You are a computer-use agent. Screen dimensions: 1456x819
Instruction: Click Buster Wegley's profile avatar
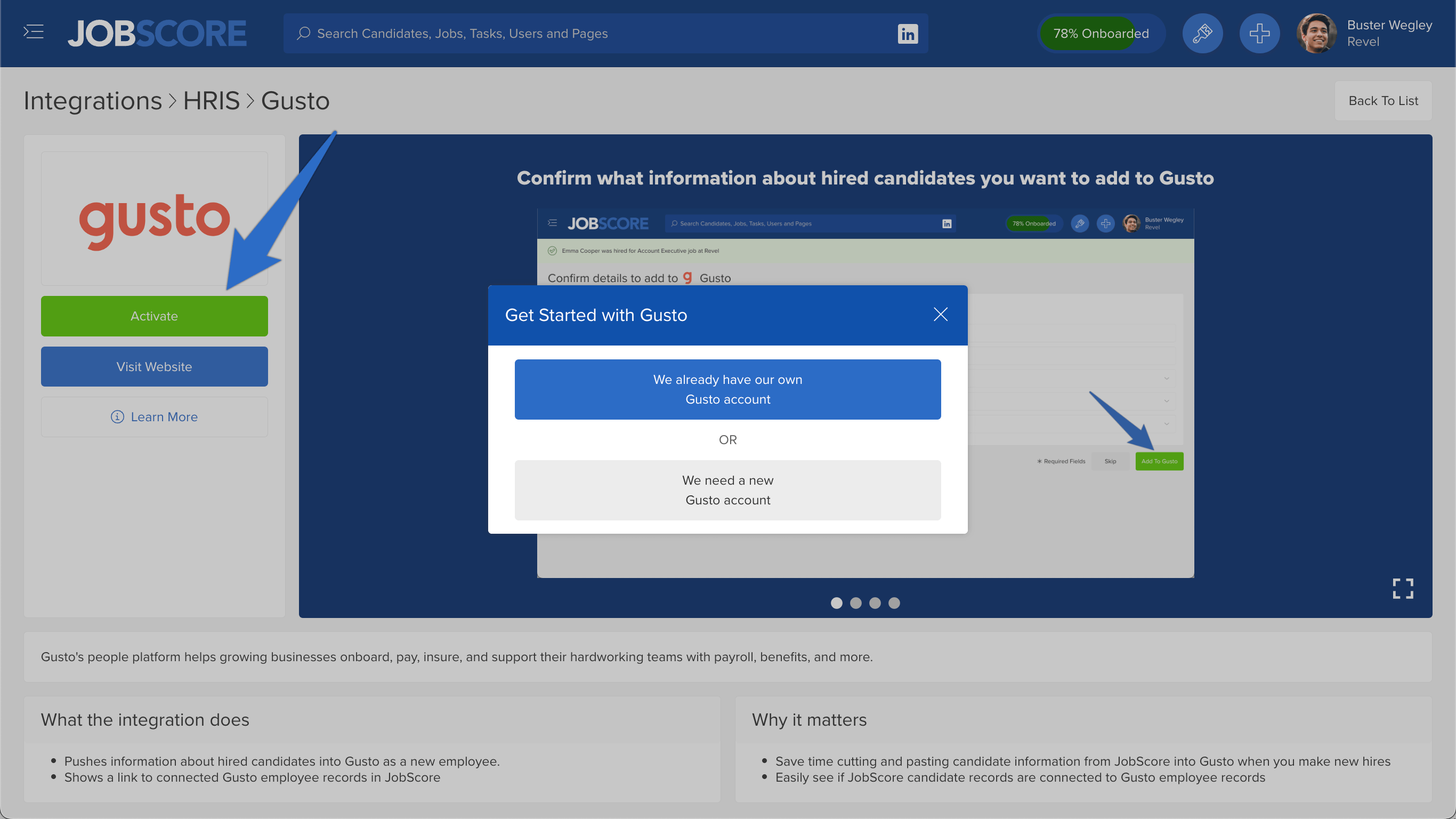[1317, 33]
